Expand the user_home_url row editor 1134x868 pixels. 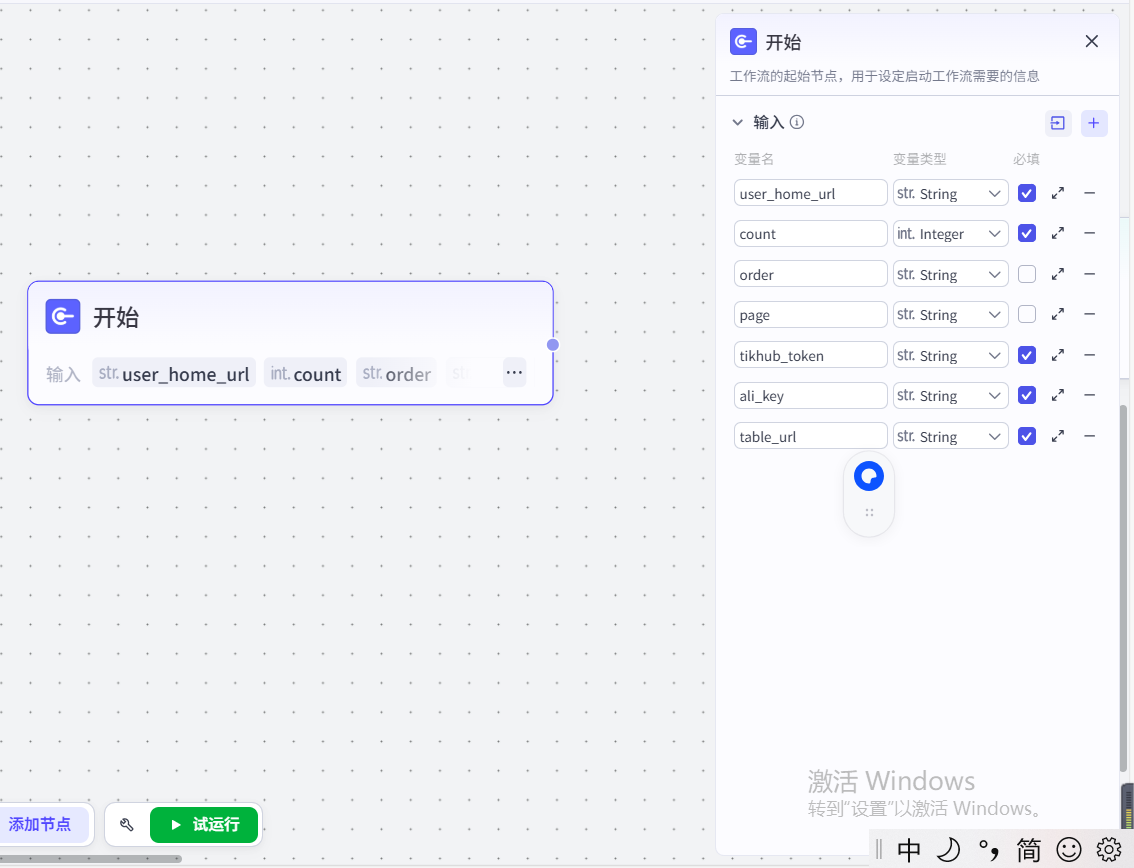point(1058,193)
